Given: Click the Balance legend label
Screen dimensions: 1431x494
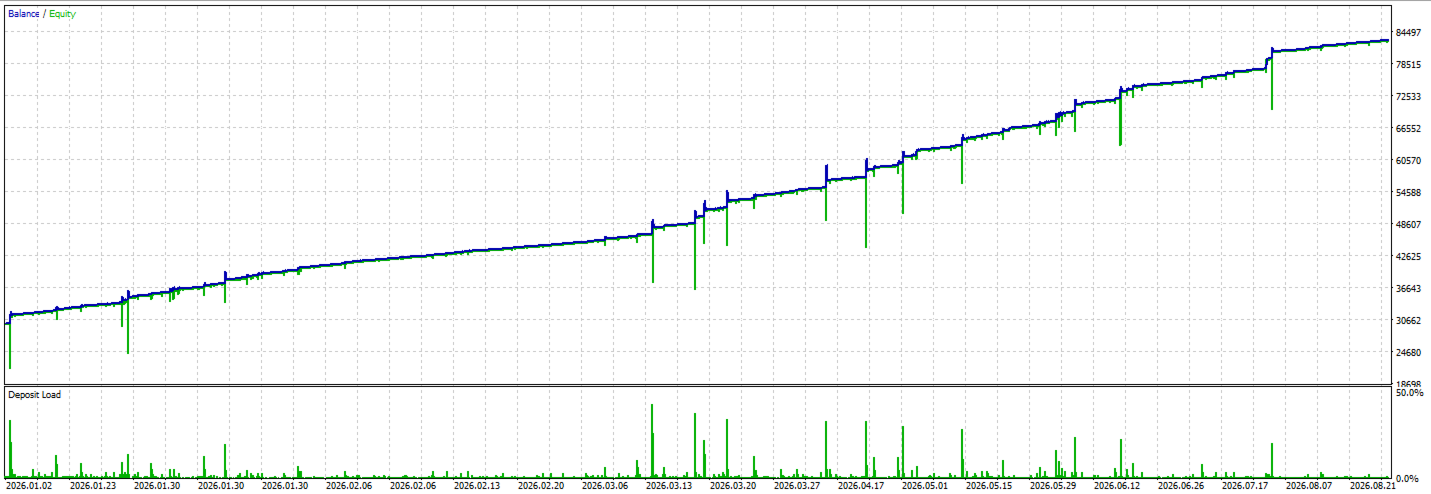Looking at the screenshot, I should 24,14.
